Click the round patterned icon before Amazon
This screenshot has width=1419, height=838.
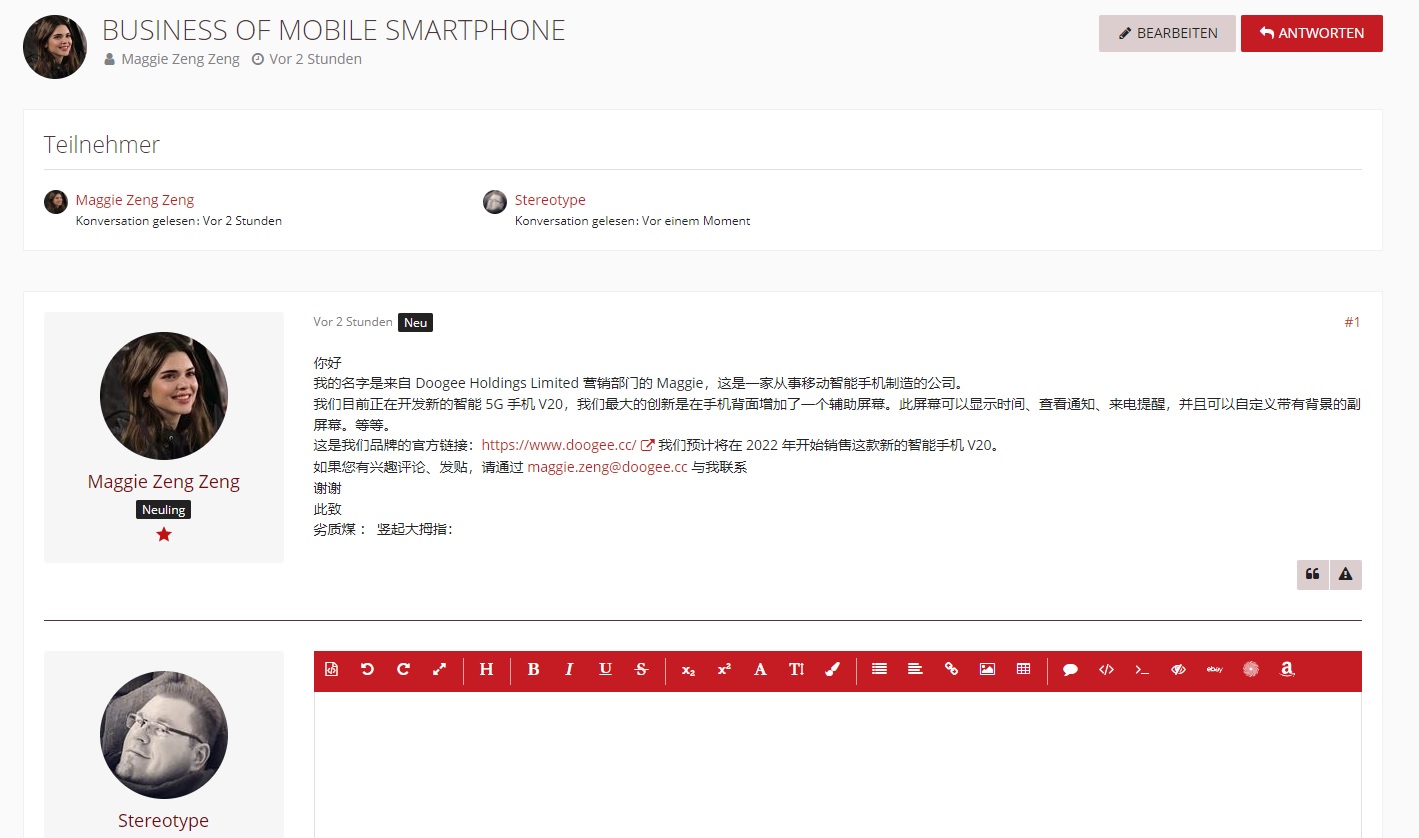pos(1250,669)
